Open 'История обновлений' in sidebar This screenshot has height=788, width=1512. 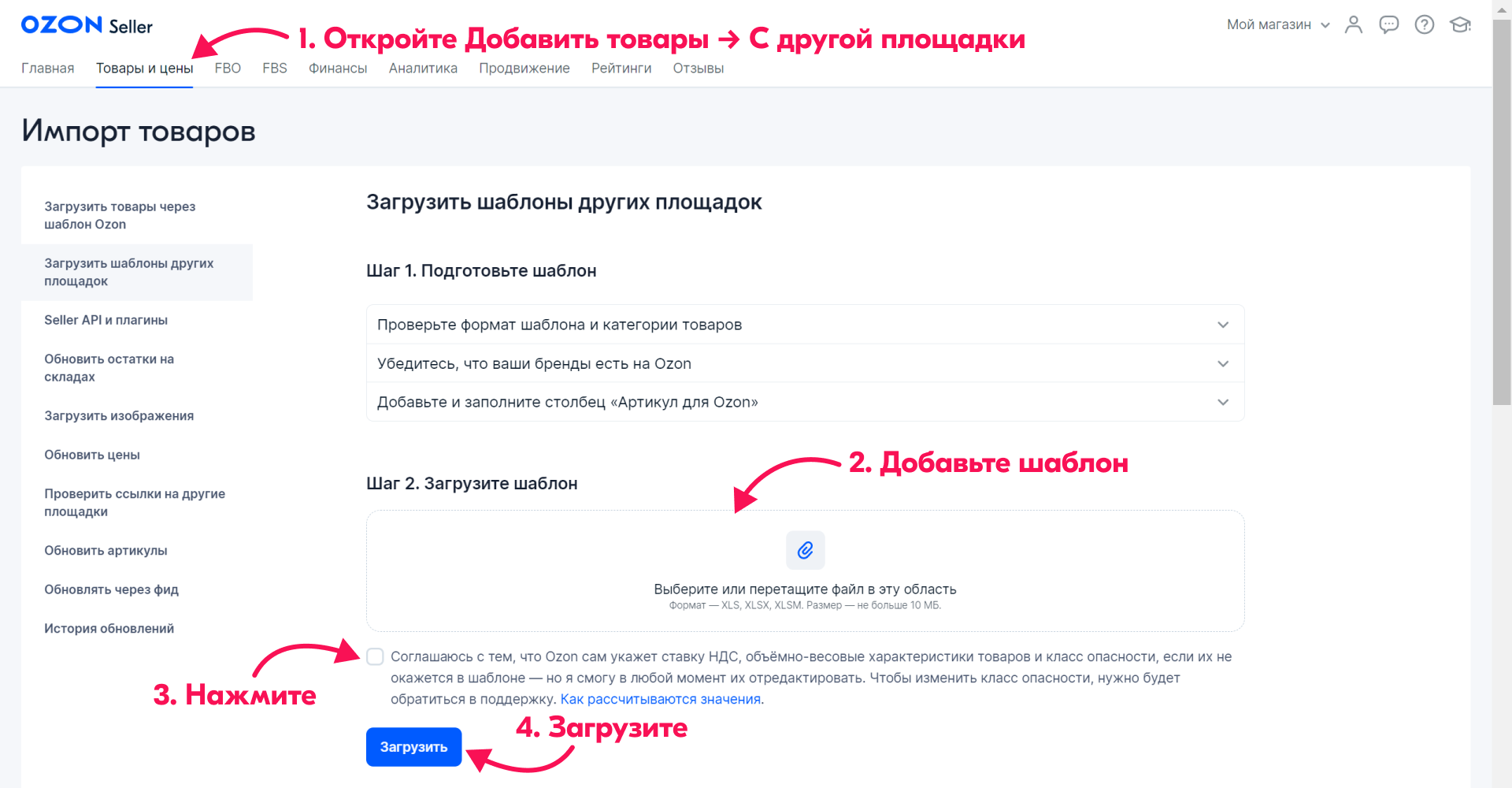click(x=109, y=628)
